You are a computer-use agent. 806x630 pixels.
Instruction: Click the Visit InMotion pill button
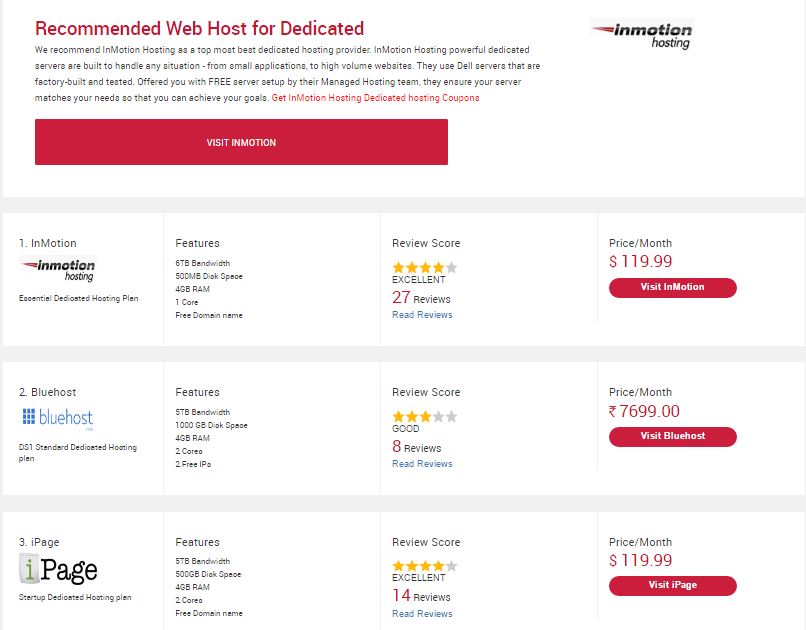(x=672, y=287)
